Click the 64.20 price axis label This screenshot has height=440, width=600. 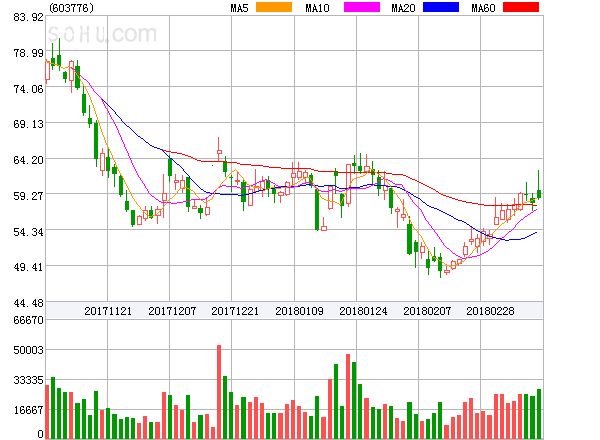point(28,160)
